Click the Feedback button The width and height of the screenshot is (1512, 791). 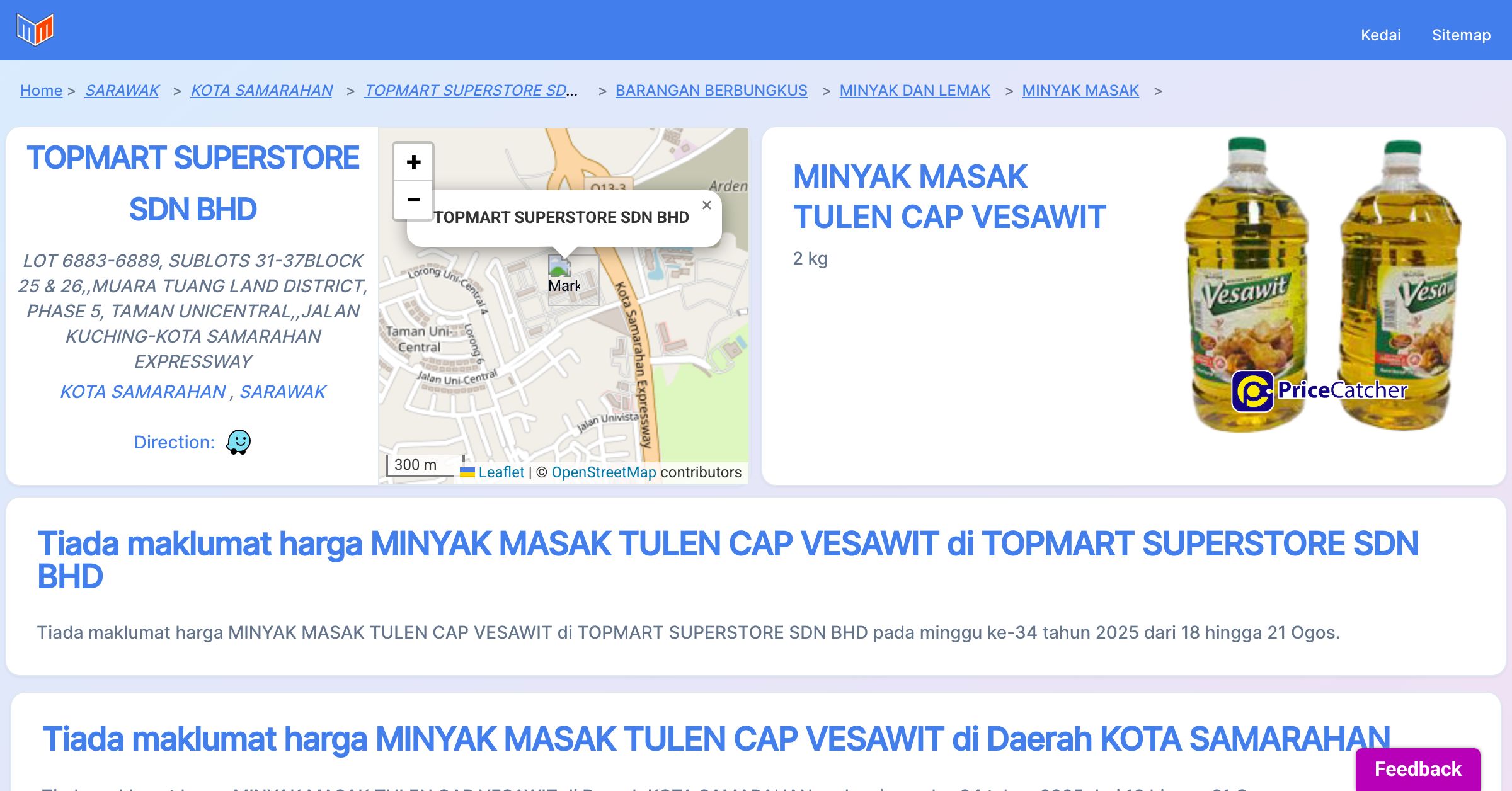click(x=1417, y=769)
